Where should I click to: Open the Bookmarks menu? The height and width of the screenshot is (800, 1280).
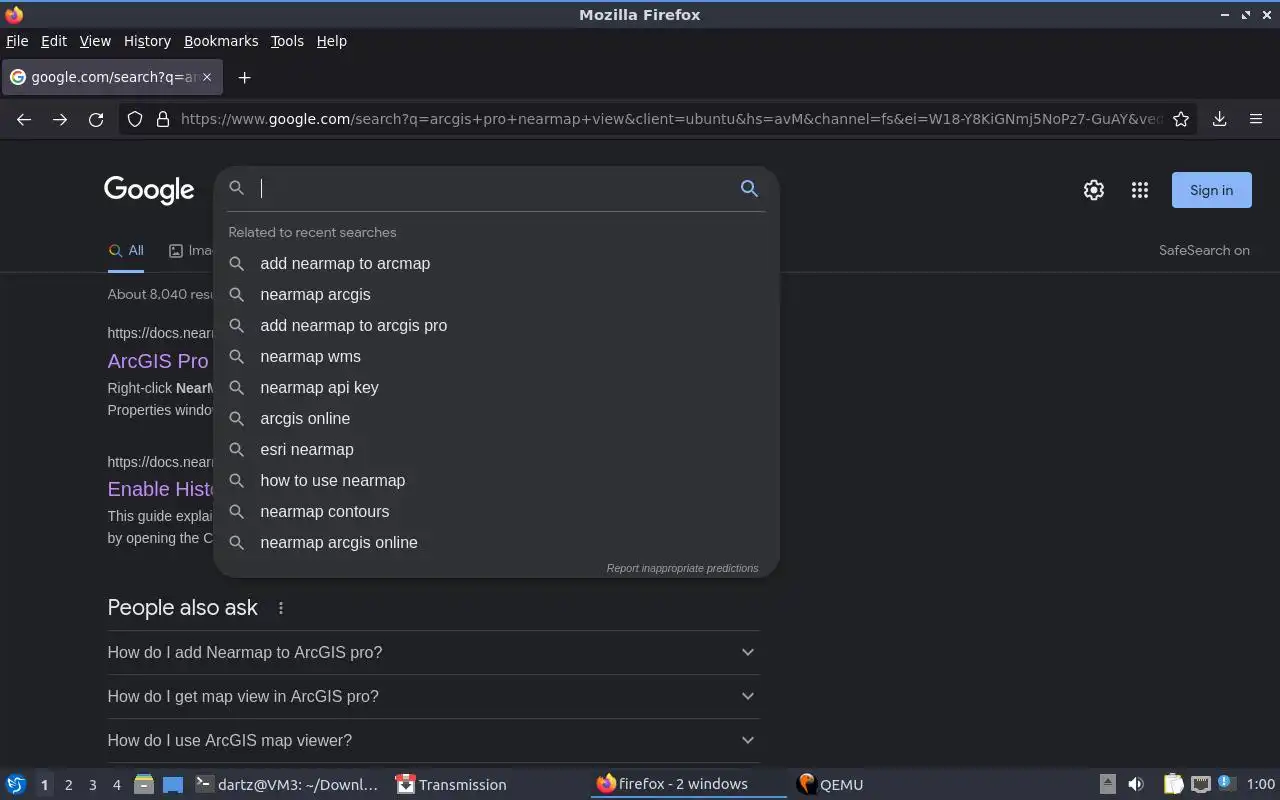(221, 41)
